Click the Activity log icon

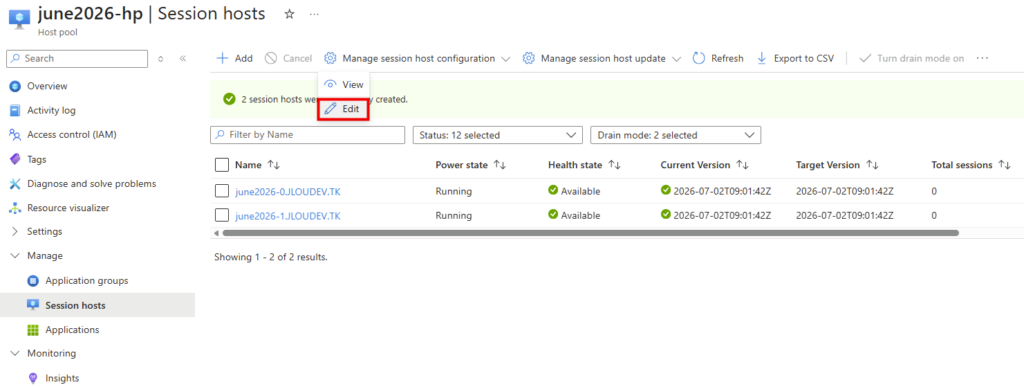pos(15,110)
